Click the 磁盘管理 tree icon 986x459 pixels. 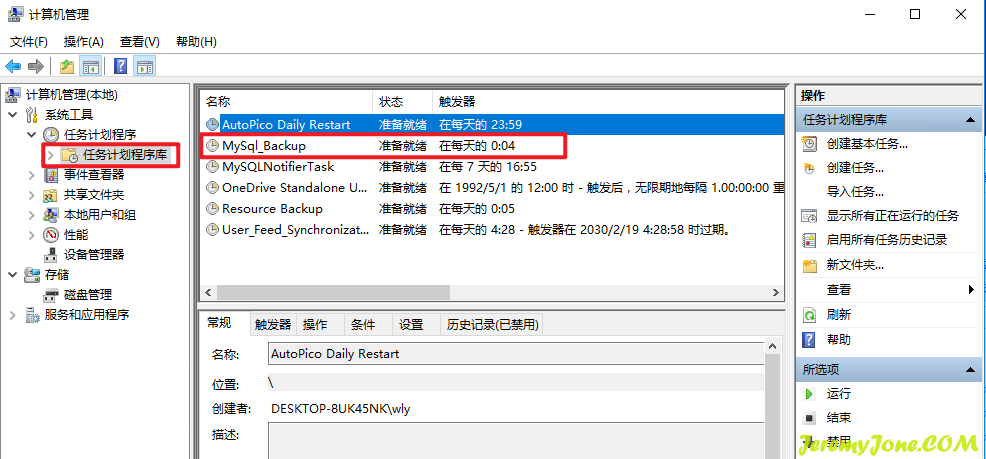(51, 295)
